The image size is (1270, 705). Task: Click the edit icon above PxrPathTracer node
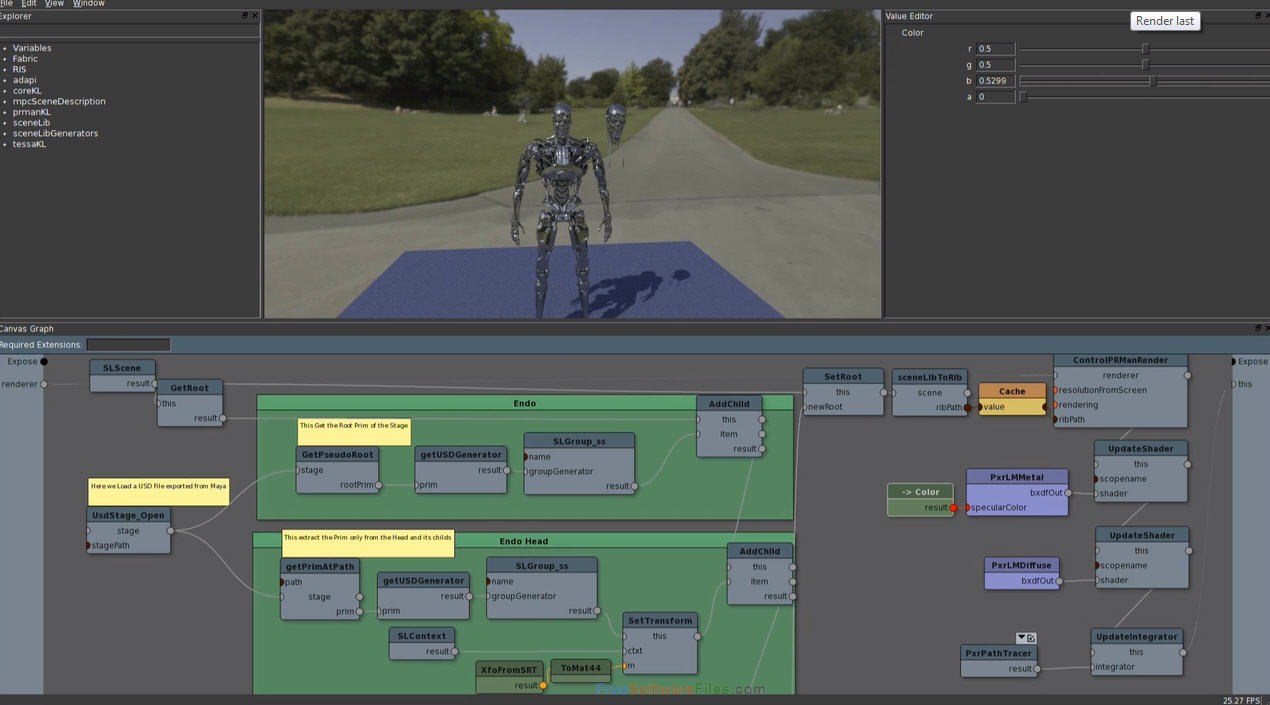coord(1031,638)
